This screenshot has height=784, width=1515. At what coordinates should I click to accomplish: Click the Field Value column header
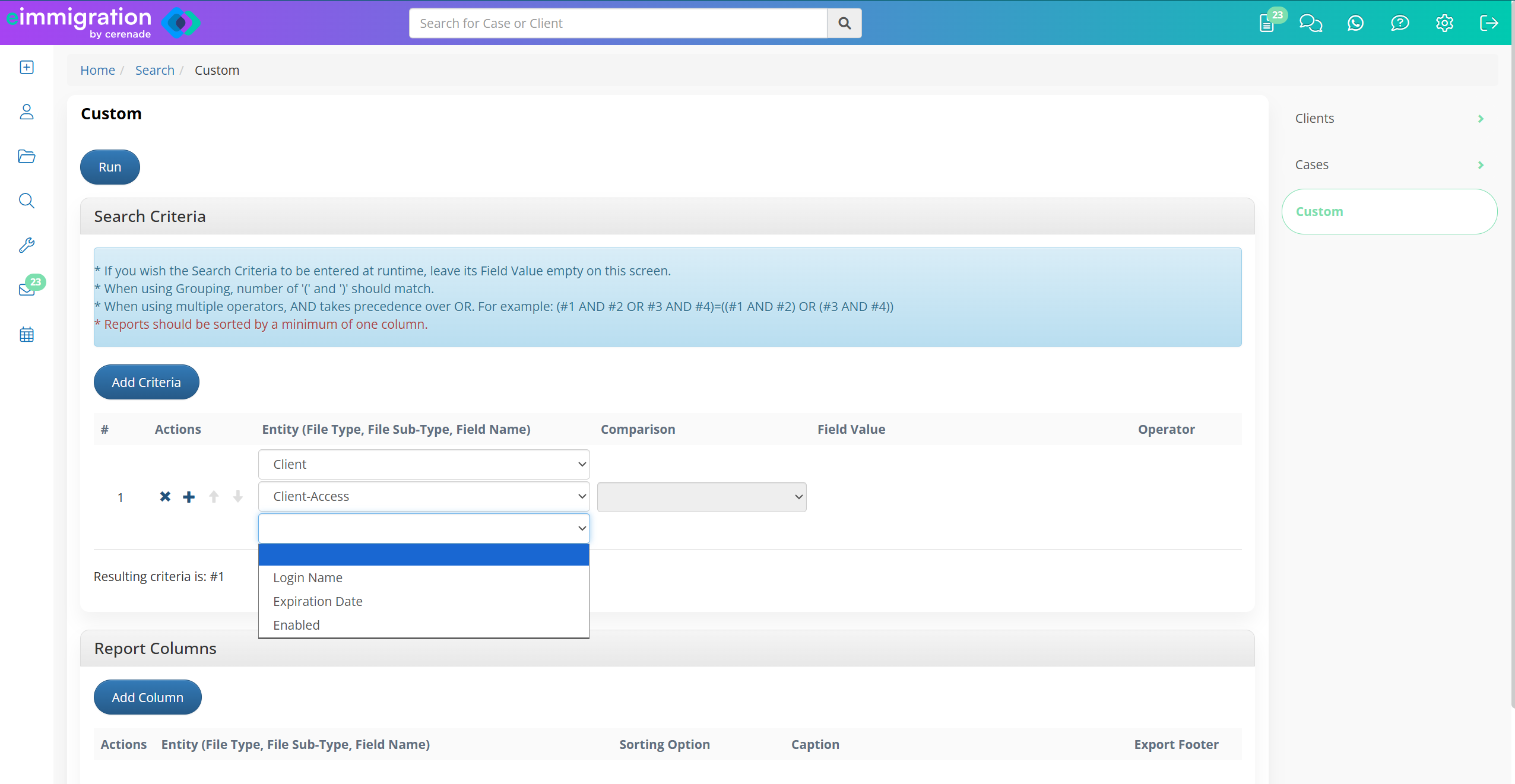click(851, 429)
